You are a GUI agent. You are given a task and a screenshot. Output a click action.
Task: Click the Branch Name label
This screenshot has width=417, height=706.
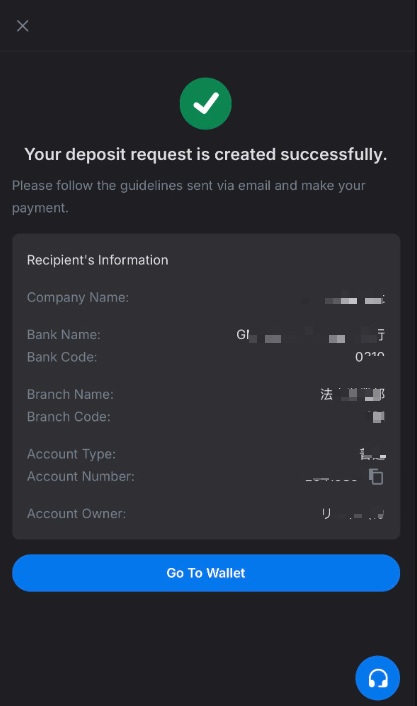tap(70, 394)
